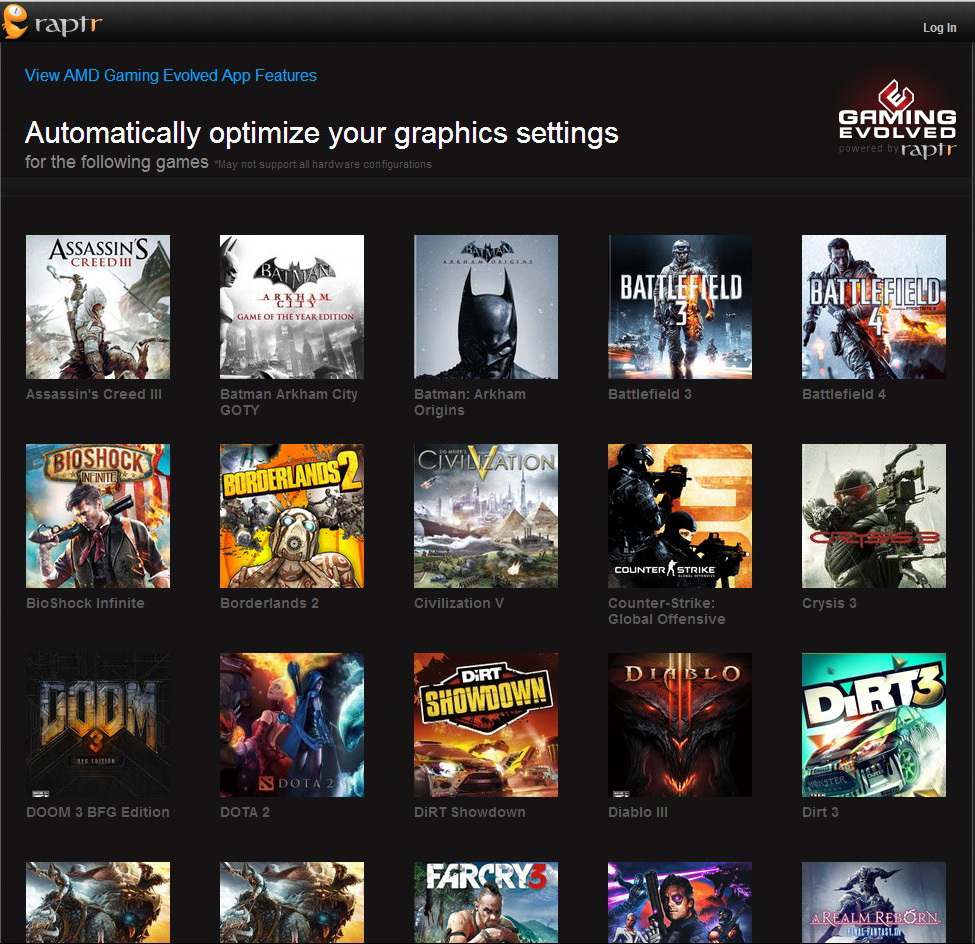Open the DOOM 3 BFG Edition cover
Viewport: 975px width, 944px height.
(x=98, y=725)
